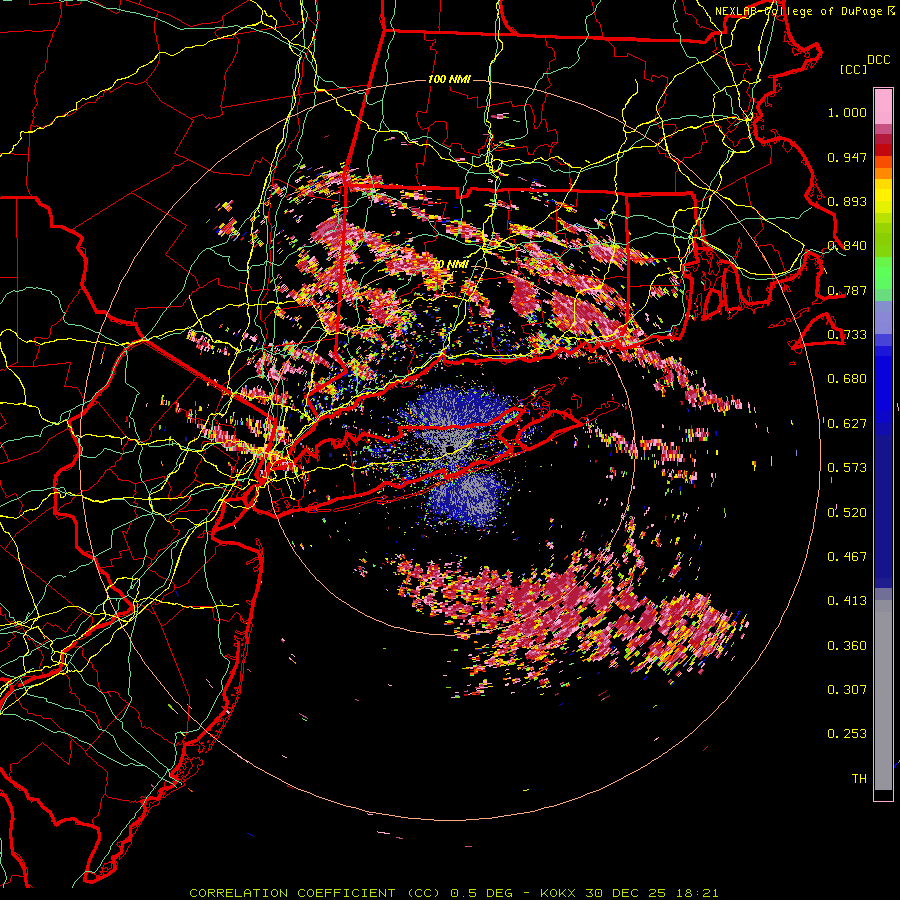Select the 0.840 value on color scale
This screenshot has height=900, width=900.
tap(847, 246)
